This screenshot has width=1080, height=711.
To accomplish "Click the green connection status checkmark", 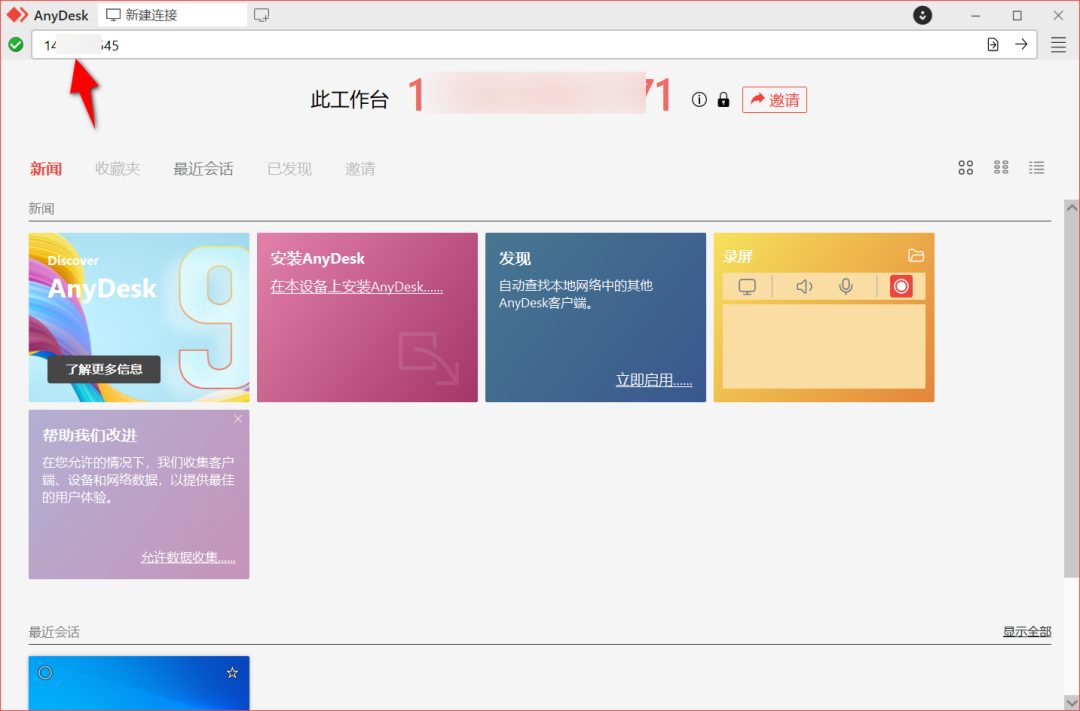I will coord(16,44).
